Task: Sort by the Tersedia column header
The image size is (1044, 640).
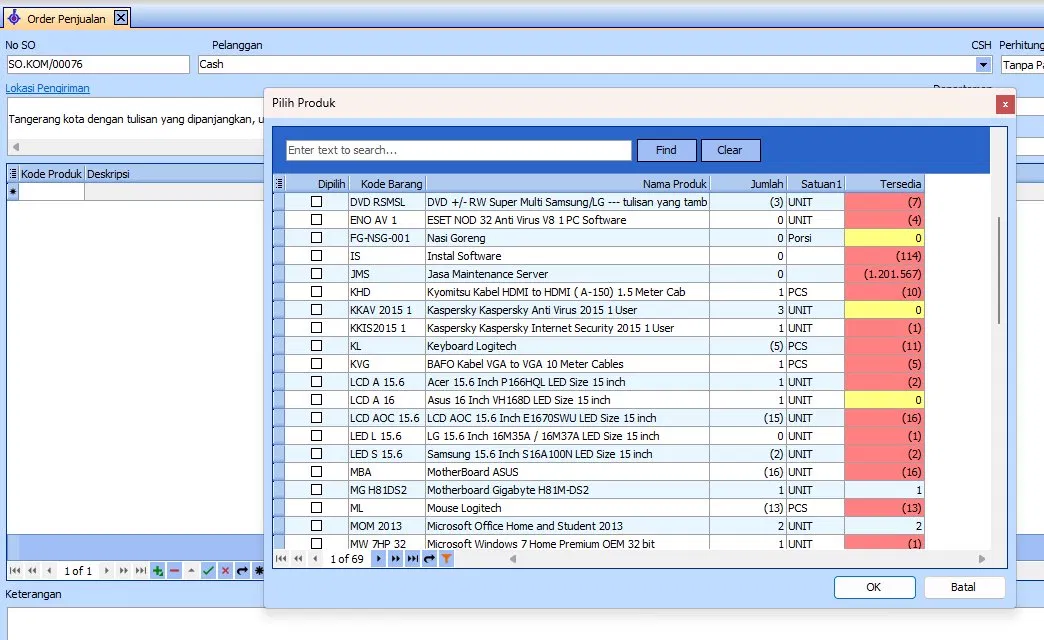Action: pyautogui.click(x=884, y=184)
